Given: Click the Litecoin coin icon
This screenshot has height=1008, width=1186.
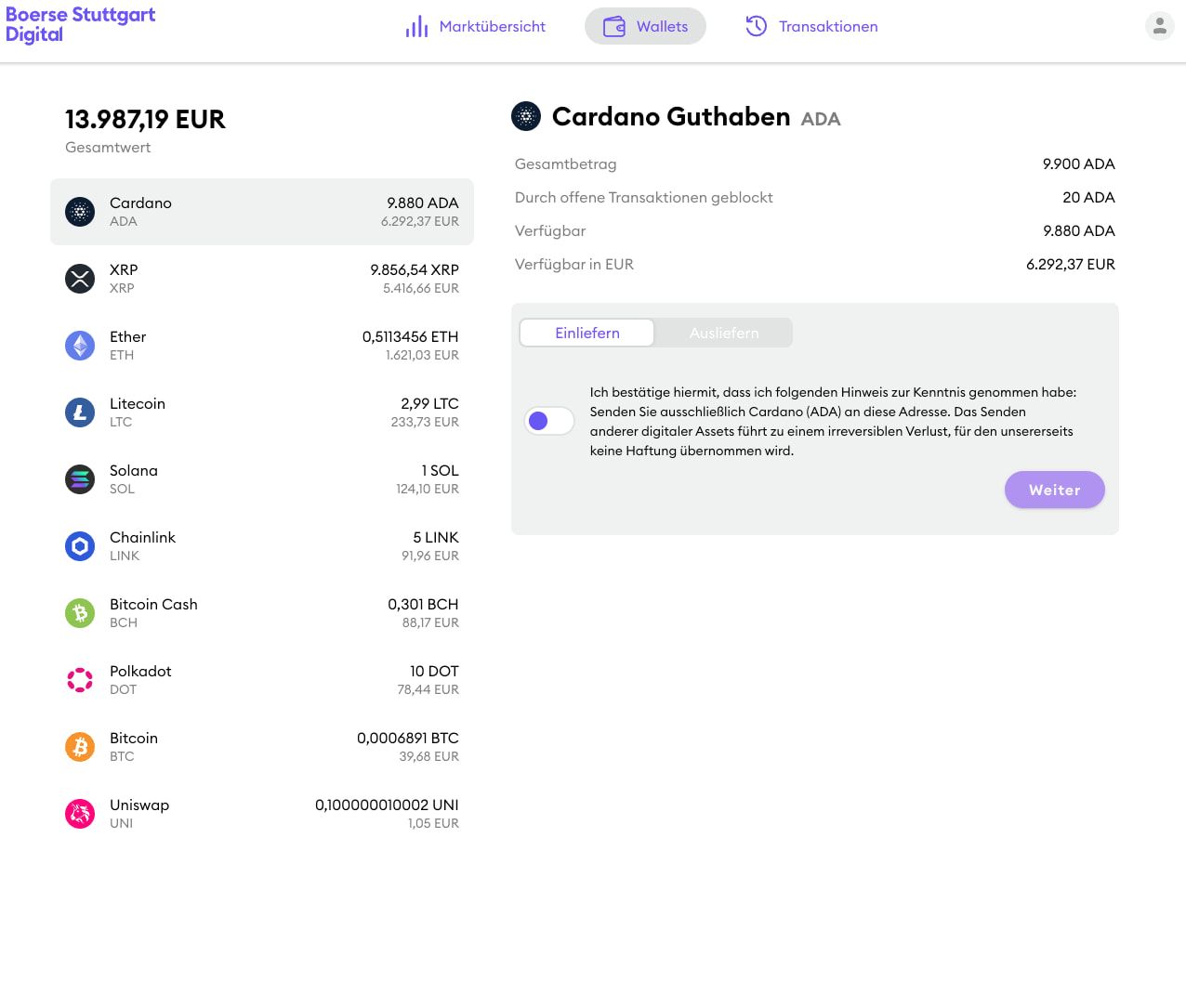Looking at the screenshot, I should pyautogui.click(x=80, y=412).
